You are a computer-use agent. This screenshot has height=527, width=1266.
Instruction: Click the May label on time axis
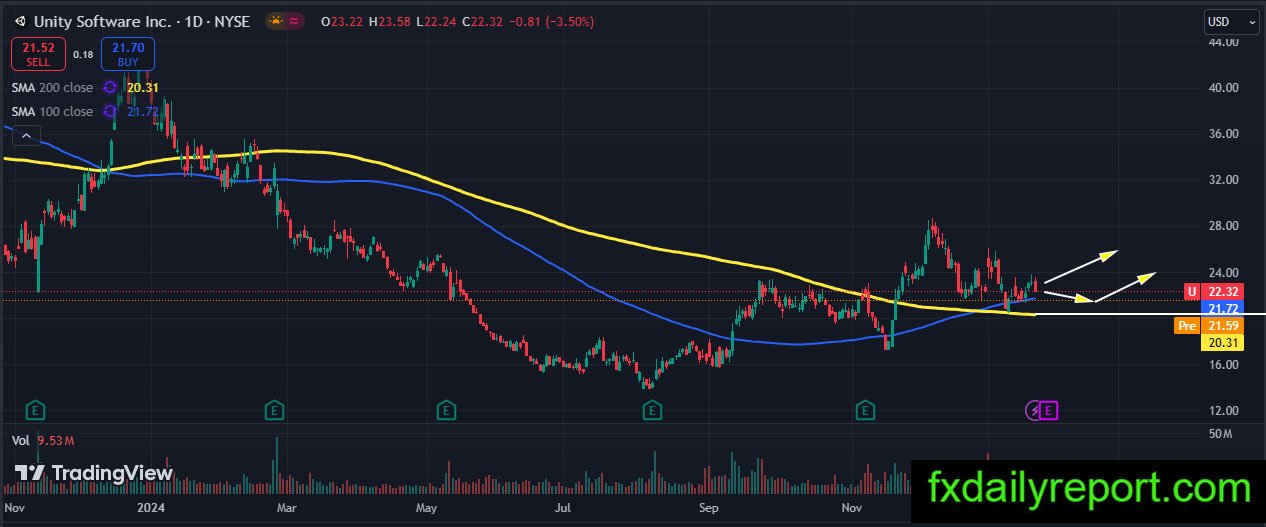(427, 508)
